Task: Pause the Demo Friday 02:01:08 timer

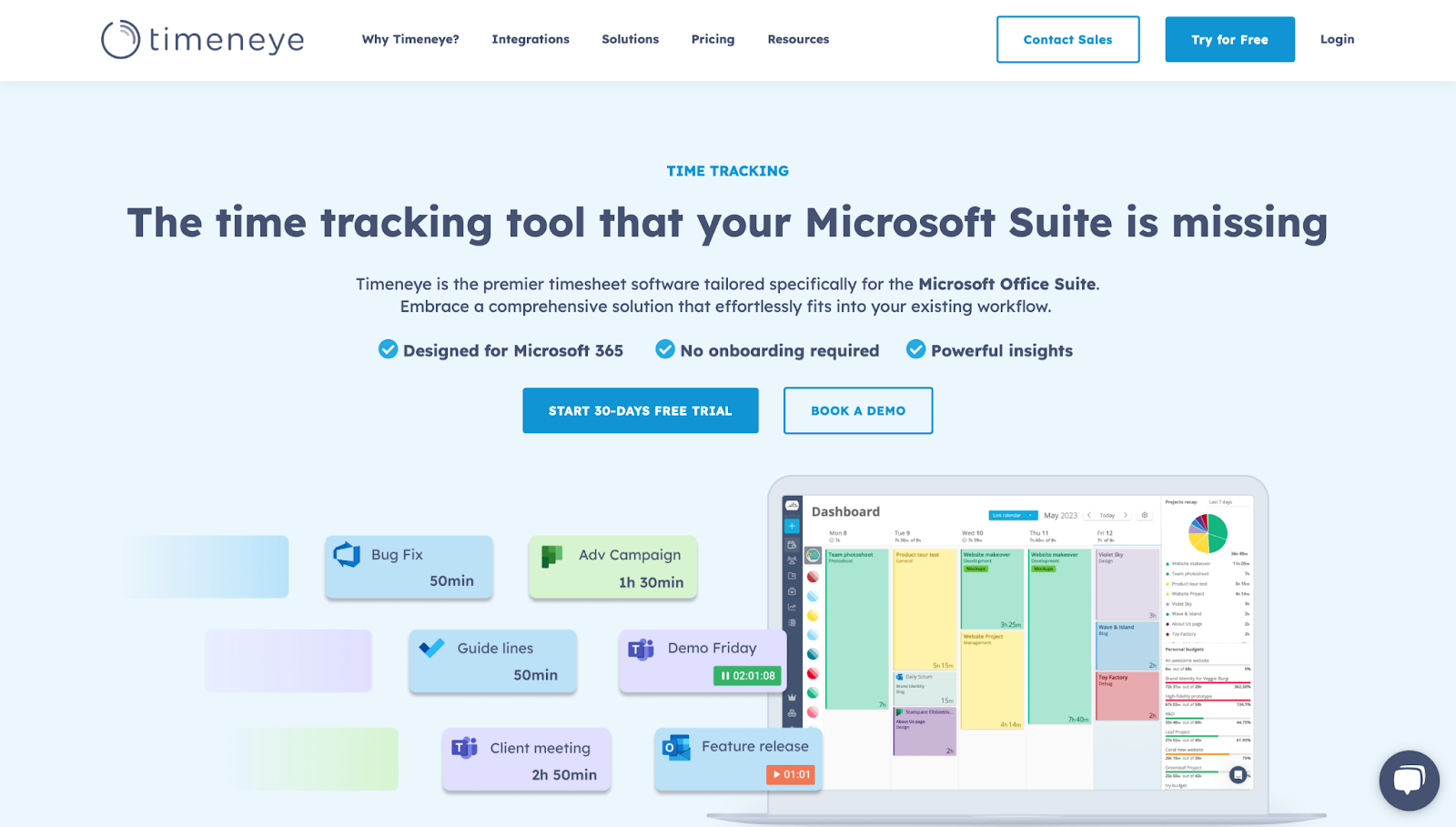Action: 747,676
